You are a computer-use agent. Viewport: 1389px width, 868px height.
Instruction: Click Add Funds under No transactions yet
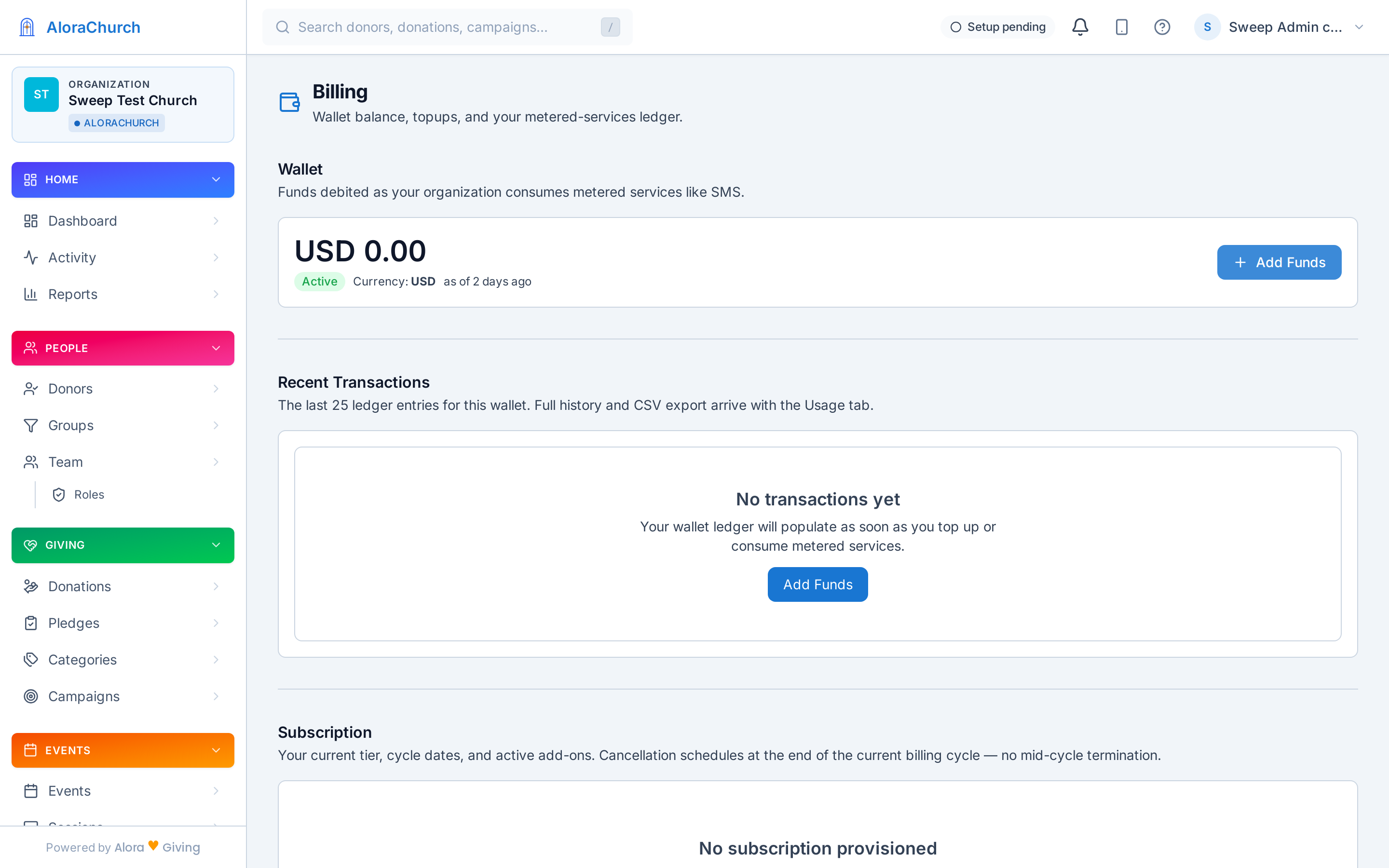point(817,584)
